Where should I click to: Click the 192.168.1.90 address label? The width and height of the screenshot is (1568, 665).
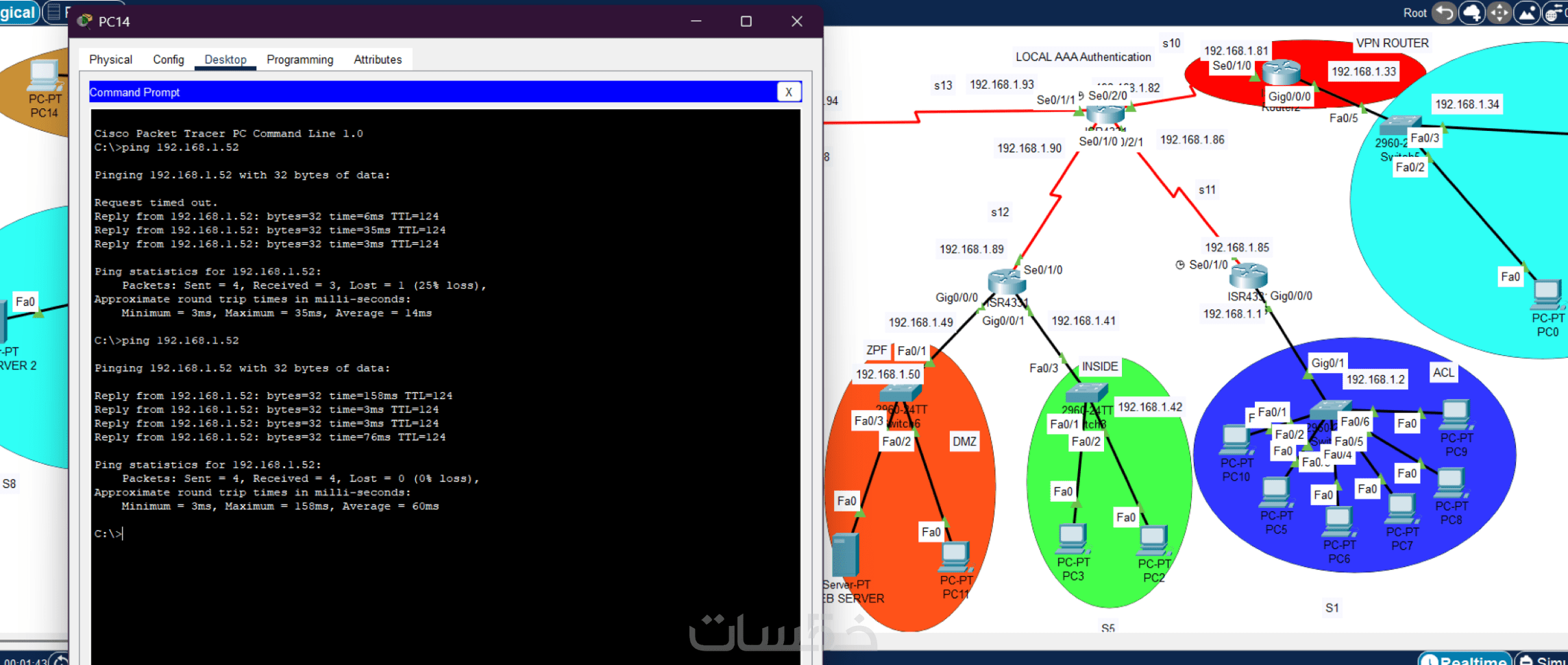1029,148
